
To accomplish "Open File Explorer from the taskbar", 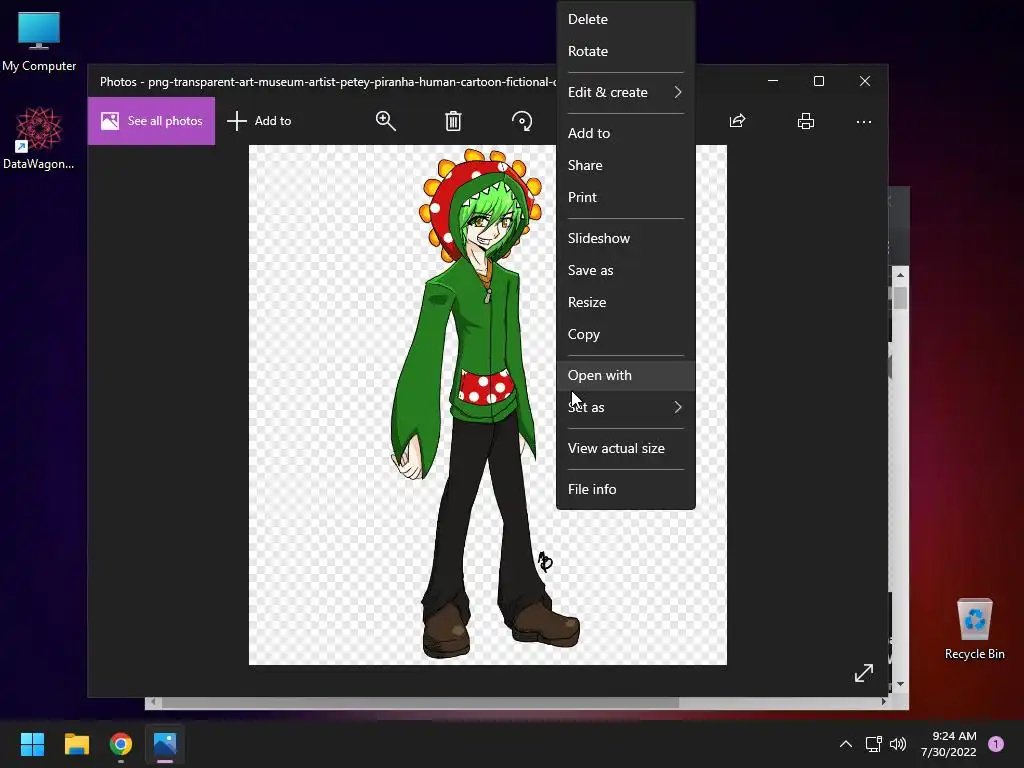I will 76,744.
